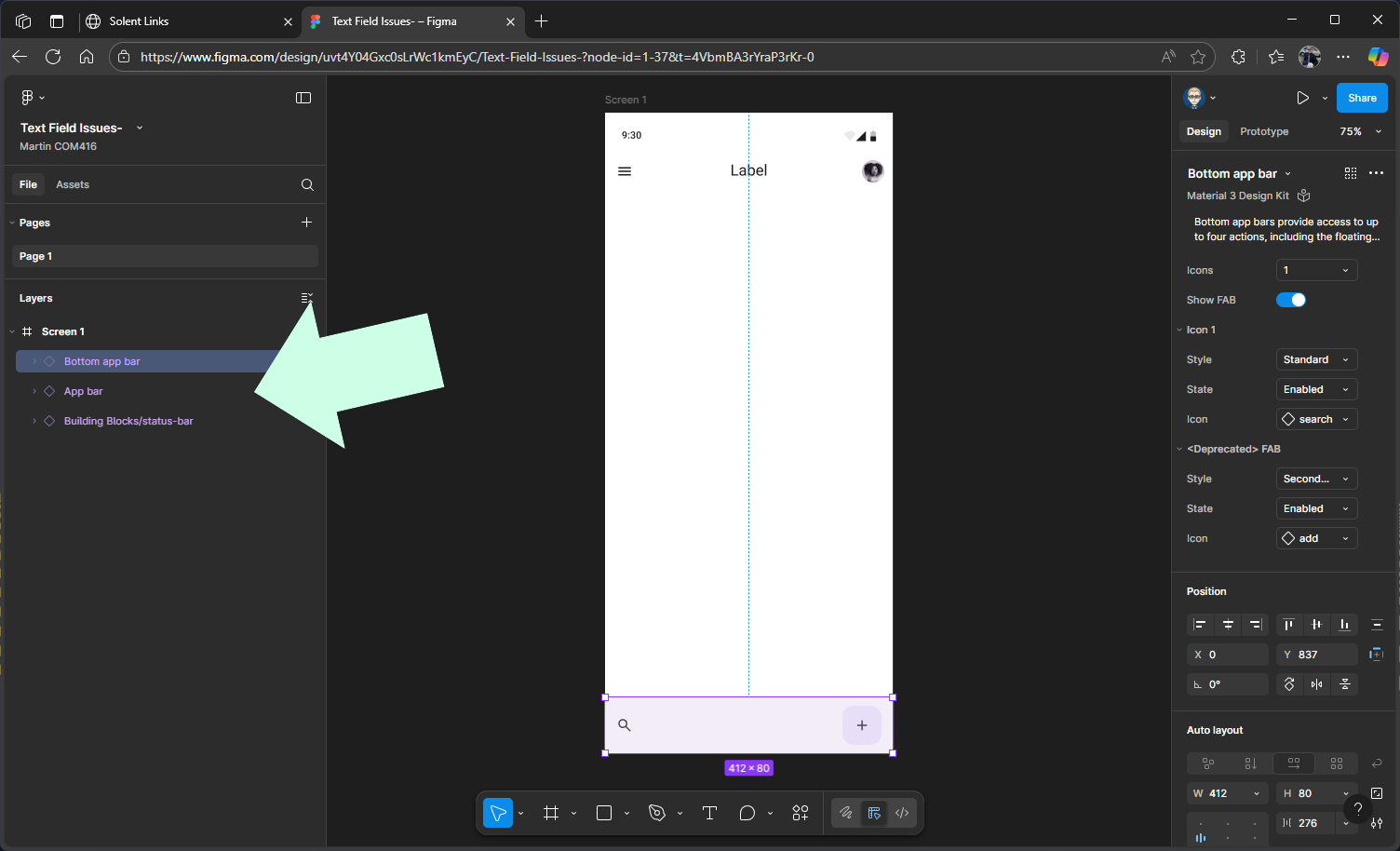Select the Text tool
The image size is (1400, 851).
coord(709,813)
